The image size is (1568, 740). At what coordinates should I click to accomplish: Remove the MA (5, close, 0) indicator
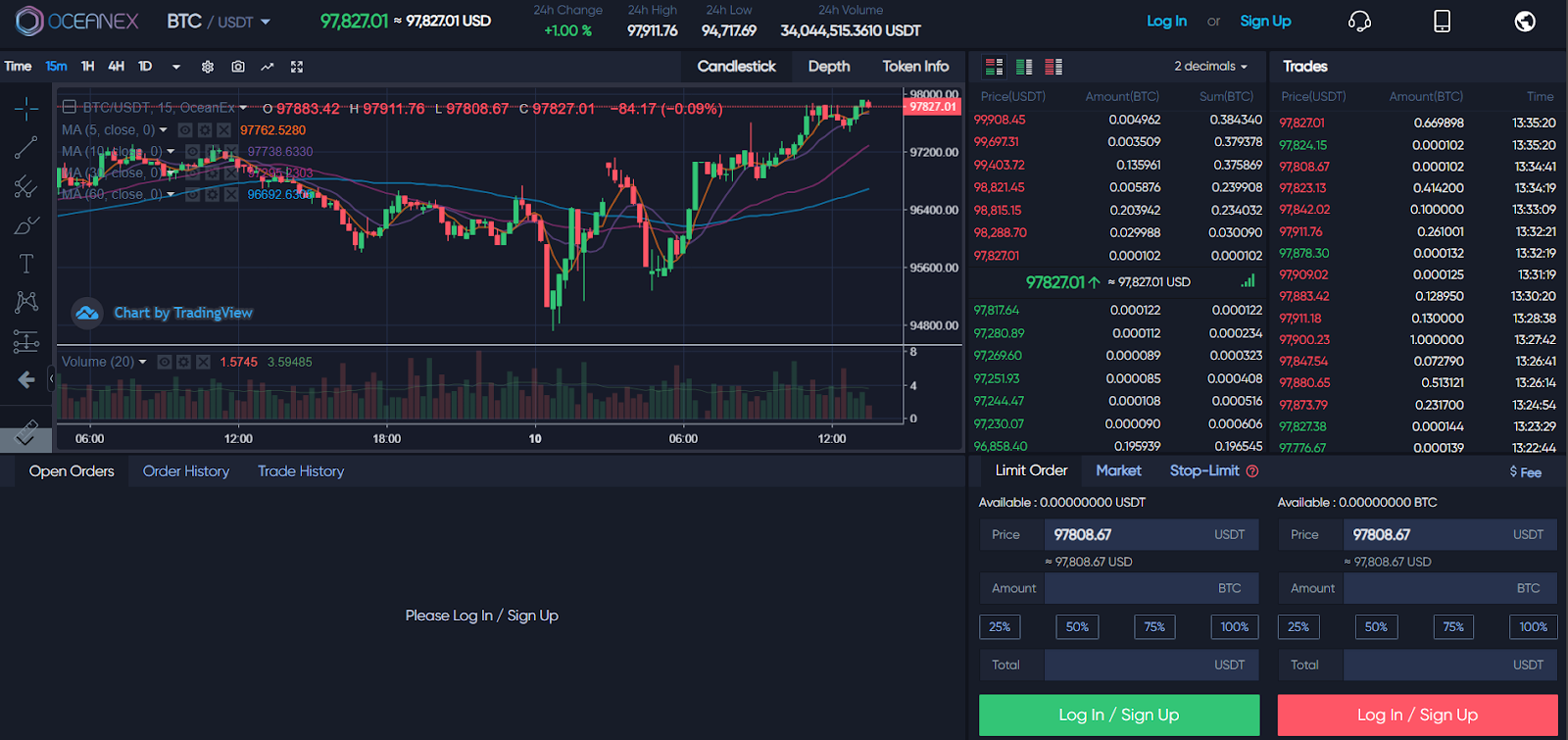pos(223,130)
